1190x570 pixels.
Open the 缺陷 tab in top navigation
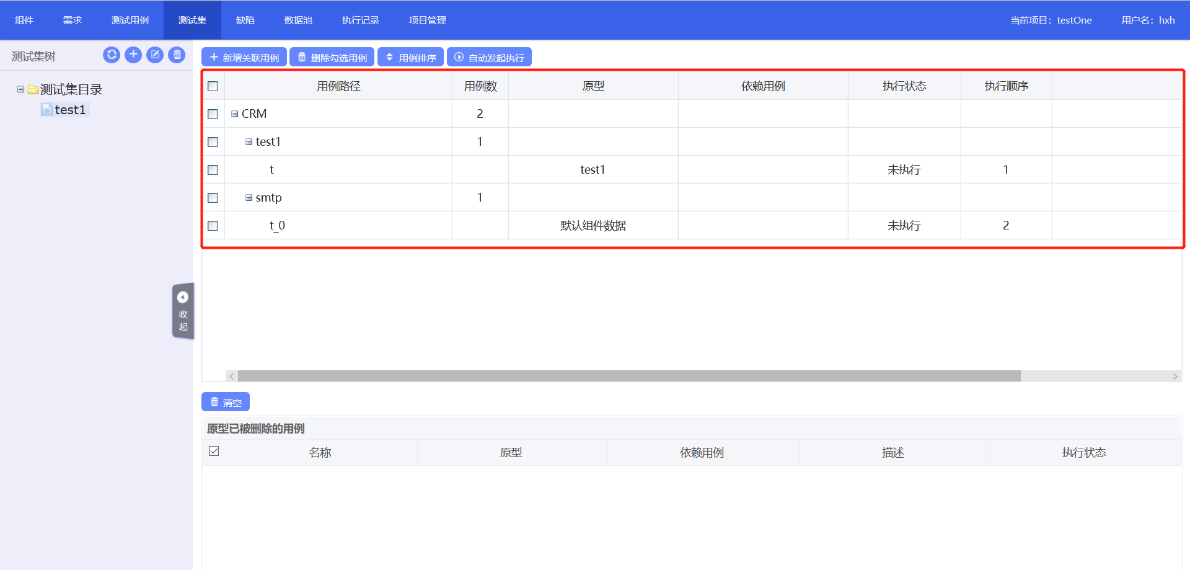coord(245,20)
